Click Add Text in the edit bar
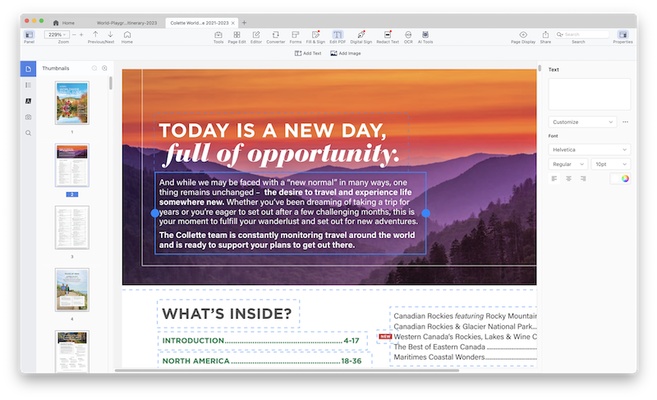Image resolution: width=657 pixels, height=400 pixels. coord(308,53)
